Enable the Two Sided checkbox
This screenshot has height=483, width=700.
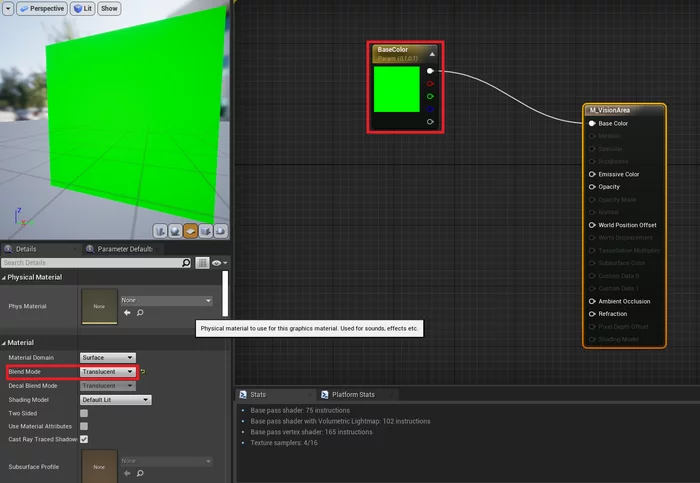point(84,413)
